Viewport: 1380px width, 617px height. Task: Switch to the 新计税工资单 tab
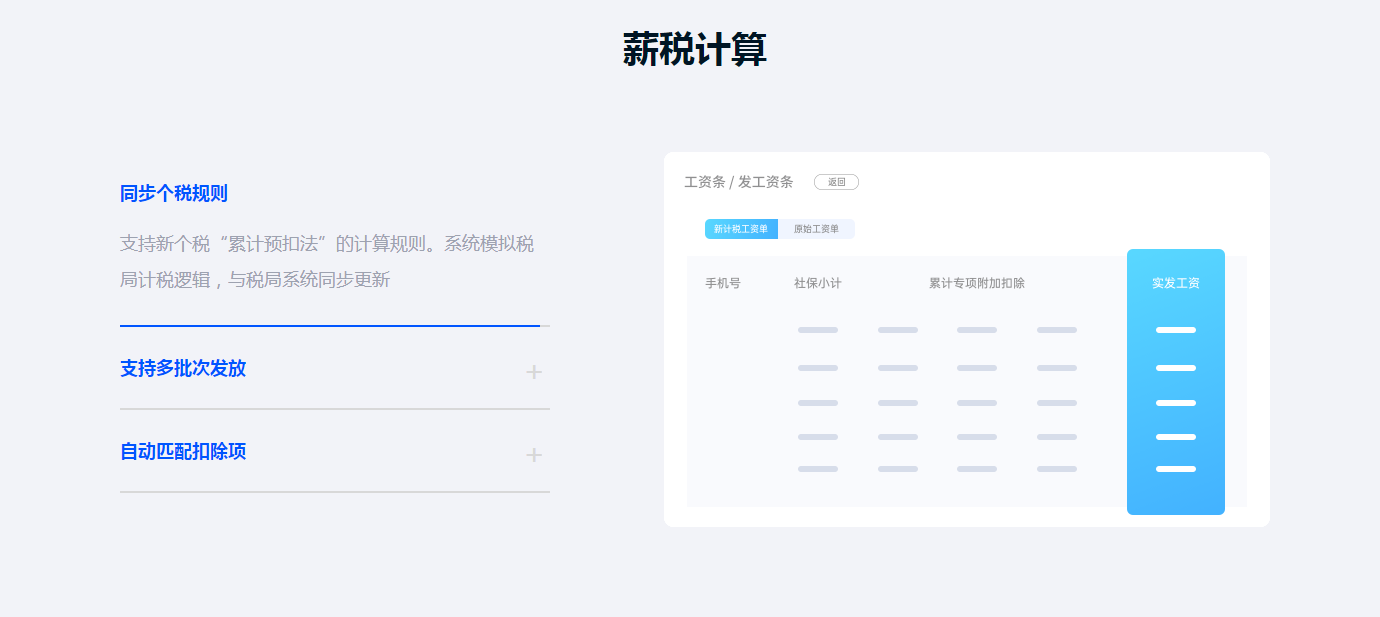pyautogui.click(x=741, y=229)
